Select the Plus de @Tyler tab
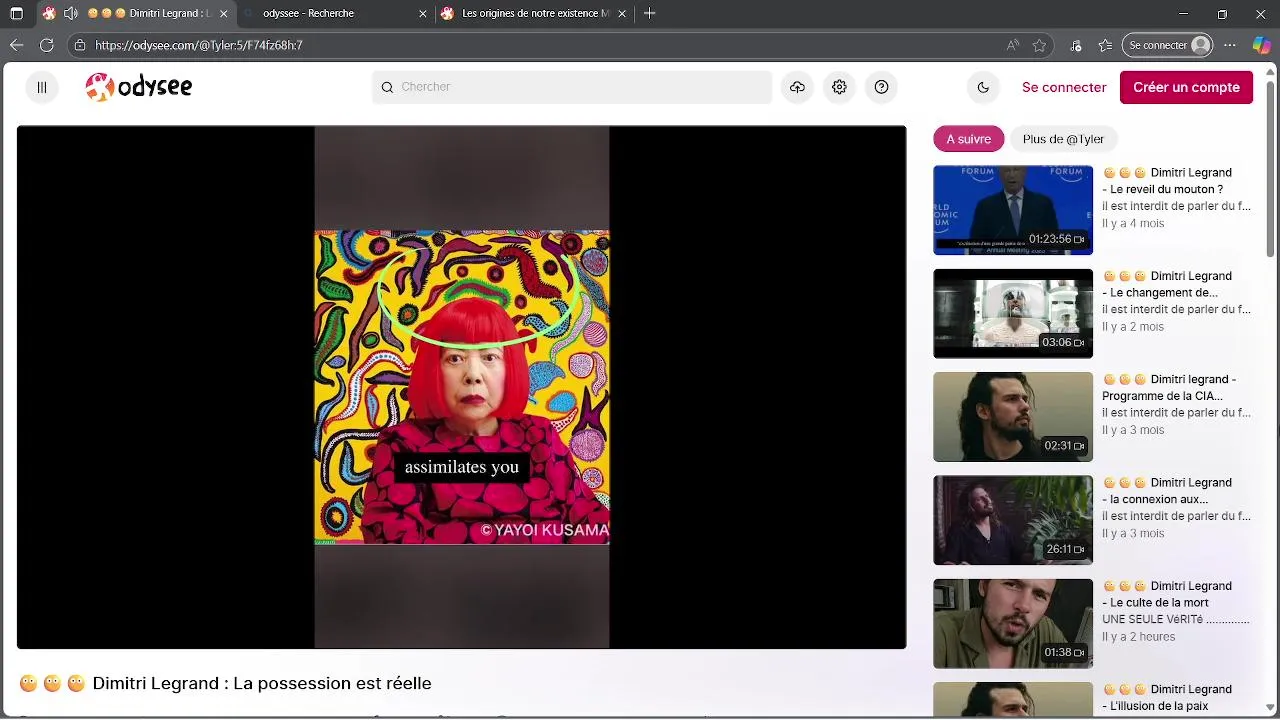This screenshot has width=1280, height=720. click(x=1063, y=139)
